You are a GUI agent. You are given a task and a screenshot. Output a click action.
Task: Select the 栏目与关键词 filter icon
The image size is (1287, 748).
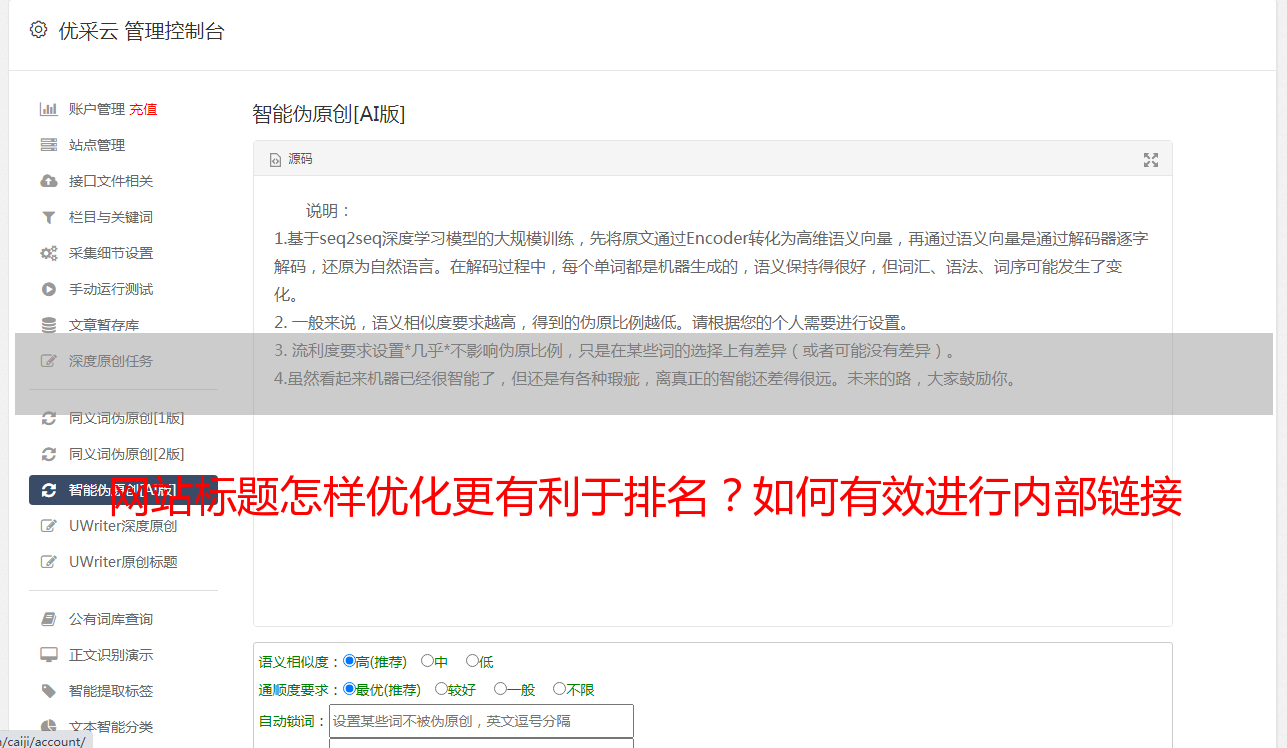pos(48,217)
